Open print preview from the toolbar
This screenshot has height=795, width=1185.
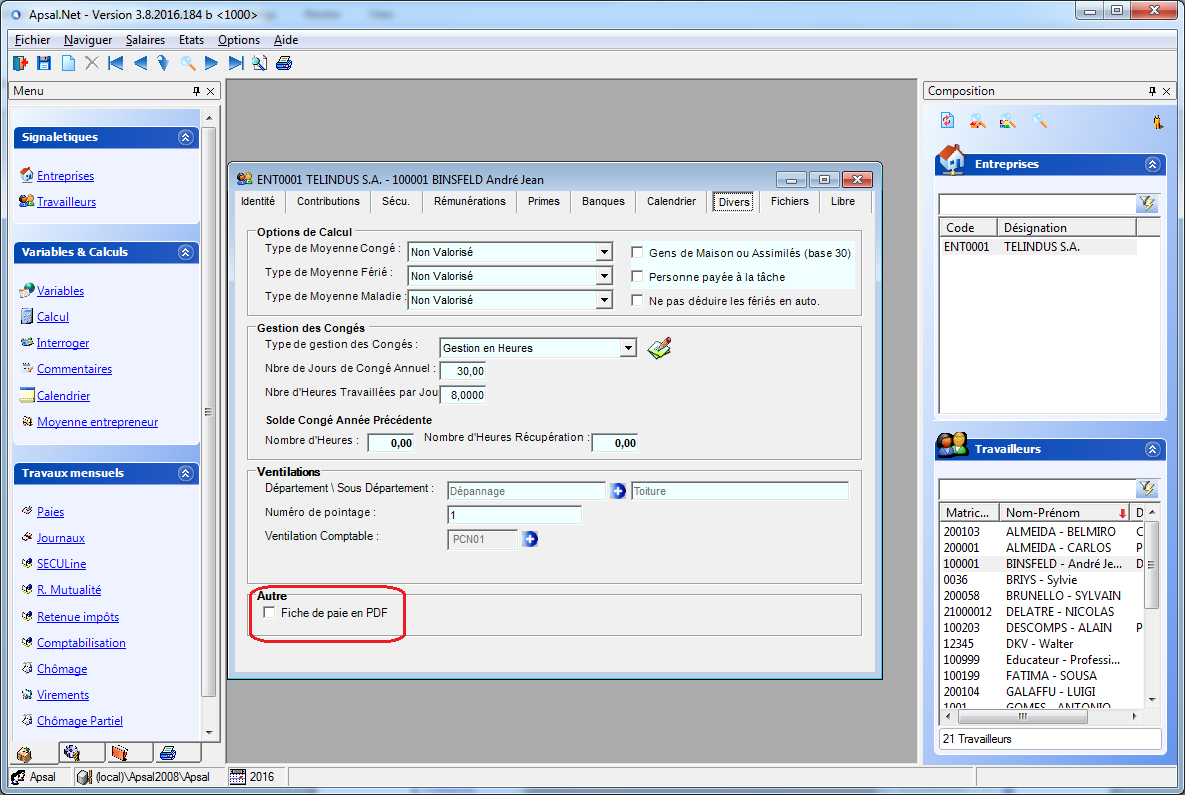coord(260,63)
